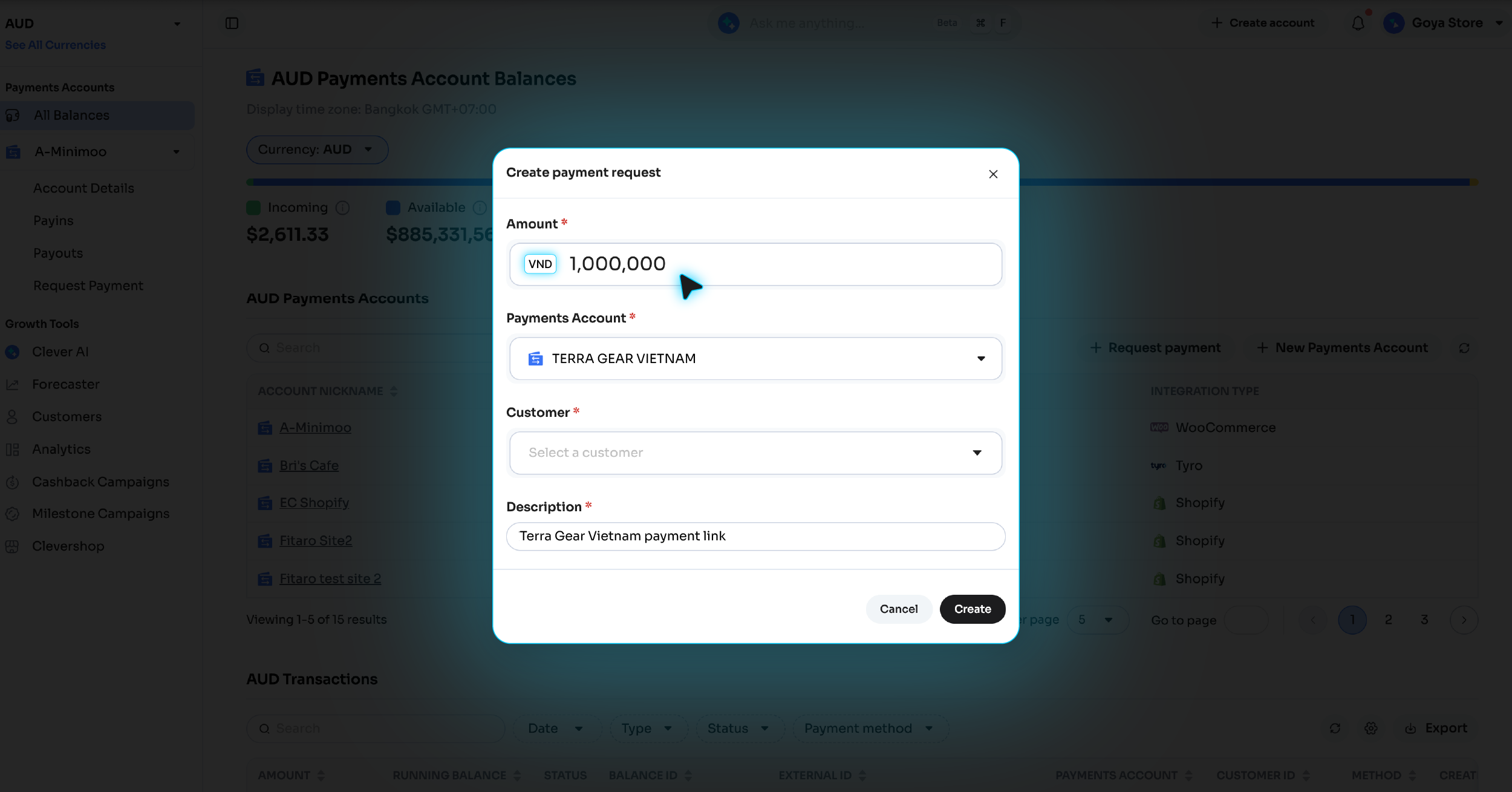Viewport: 1512px width, 792px height.
Task: Click the Amount input showing 1,000,000
Action: (x=756, y=264)
